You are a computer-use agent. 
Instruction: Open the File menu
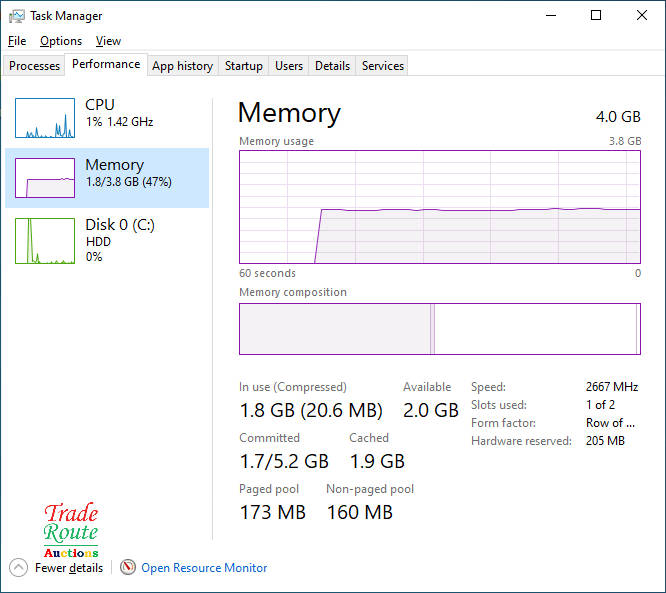coord(17,41)
